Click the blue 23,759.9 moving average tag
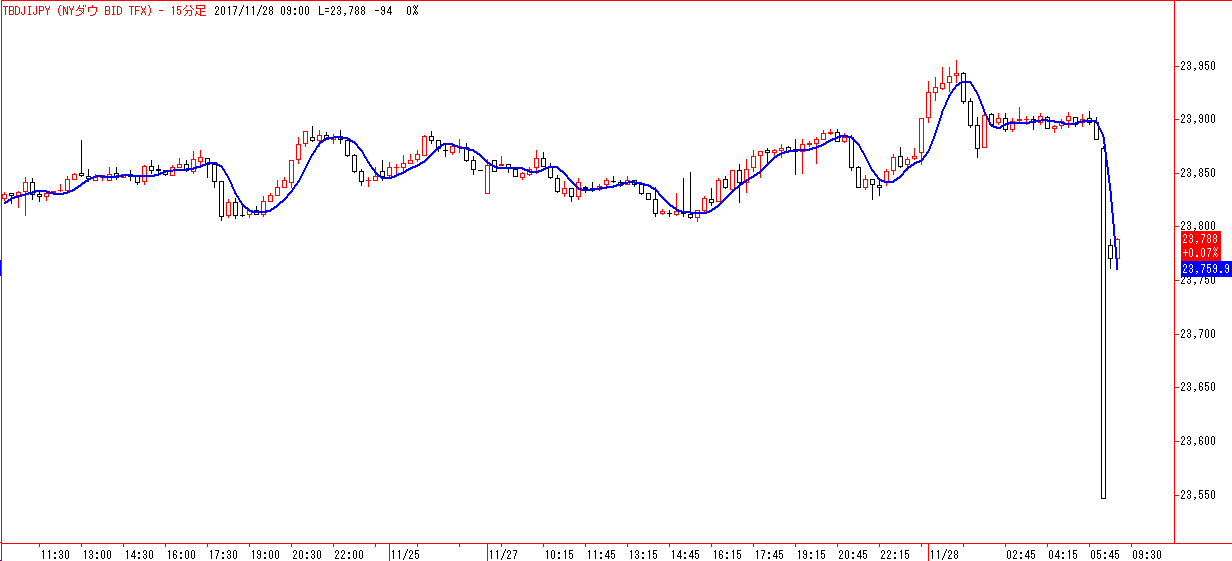The width and height of the screenshot is (1232, 561). point(1203,269)
